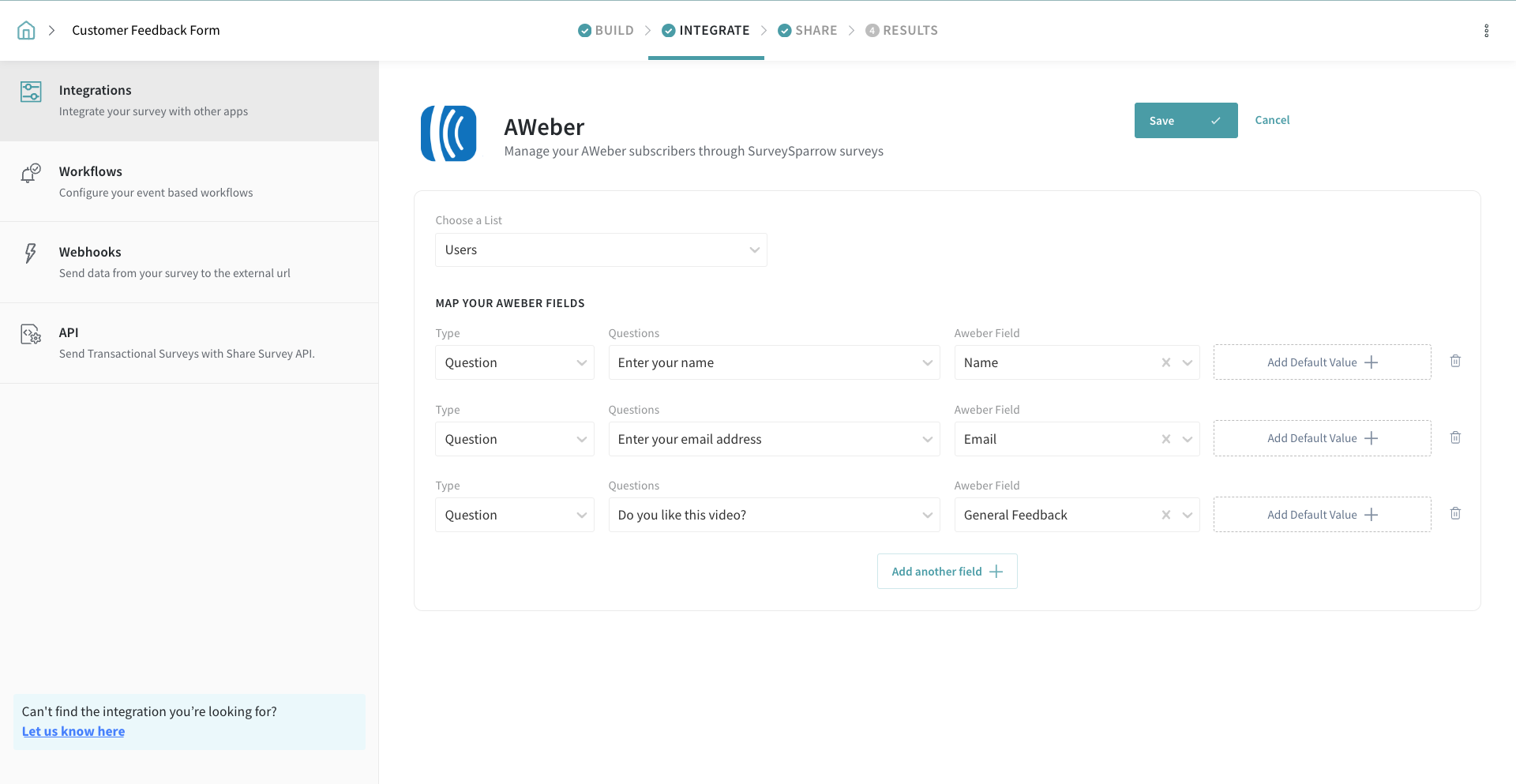The height and width of the screenshot is (784, 1516).
Task: Open the 'Enter your name' question dropdown
Action: tap(774, 363)
